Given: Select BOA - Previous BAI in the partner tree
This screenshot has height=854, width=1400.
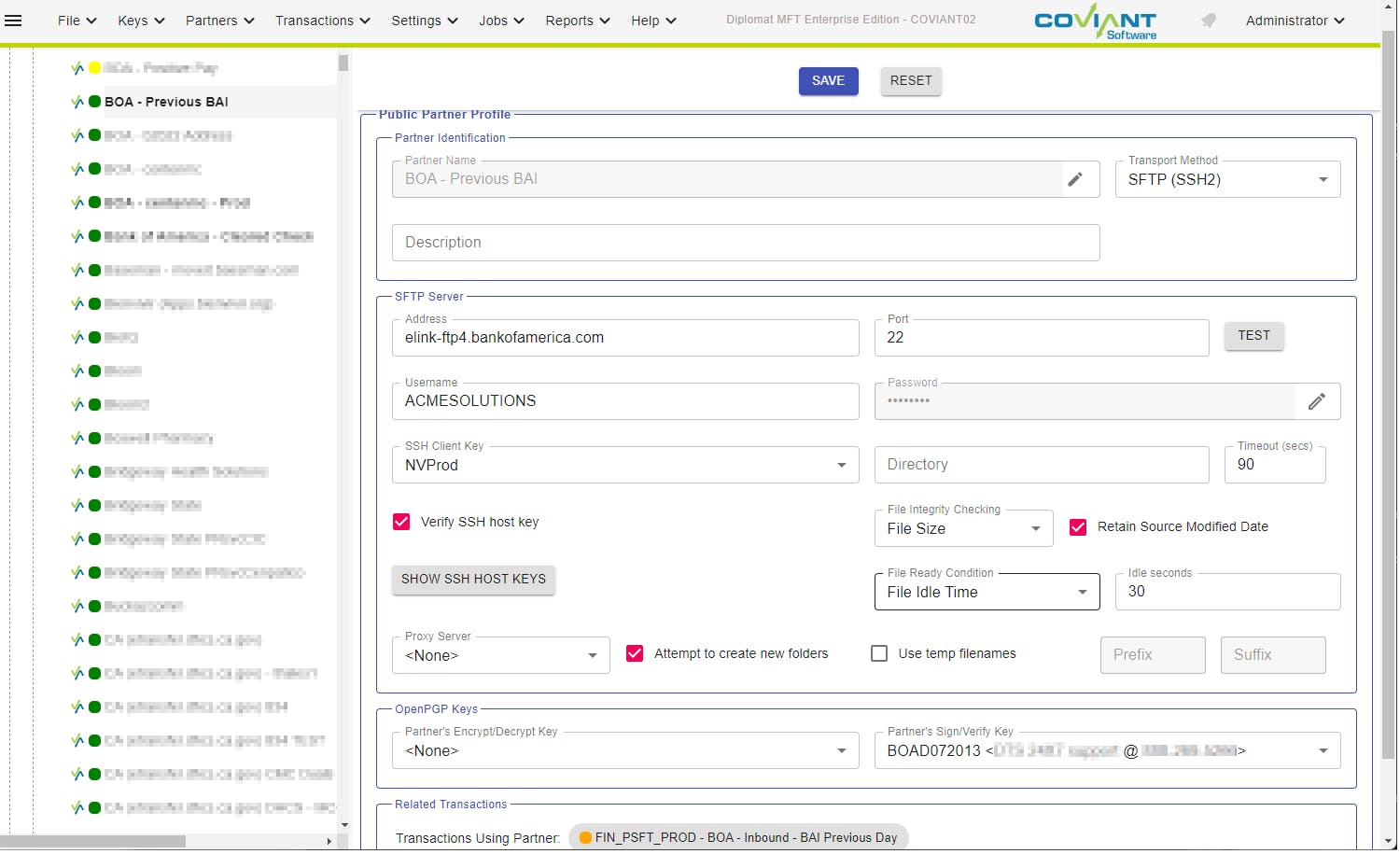Looking at the screenshot, I should point(166,102).
